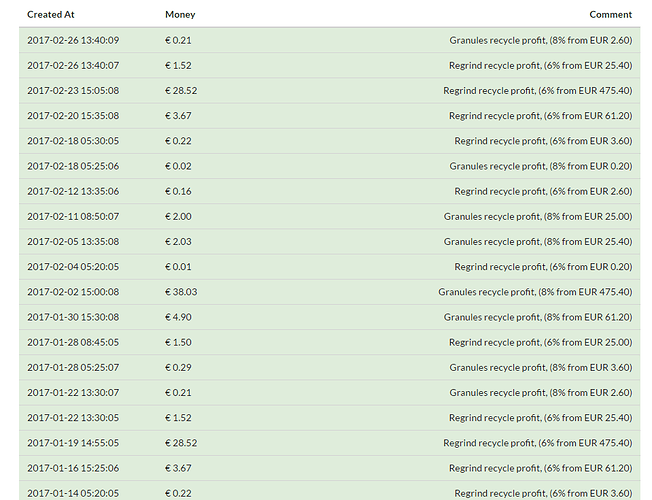The image size is (652, 500).
Task: Select the row dated 2017-02-18 05:30:05
Action: pyautogui.click(x=329, y=141)
